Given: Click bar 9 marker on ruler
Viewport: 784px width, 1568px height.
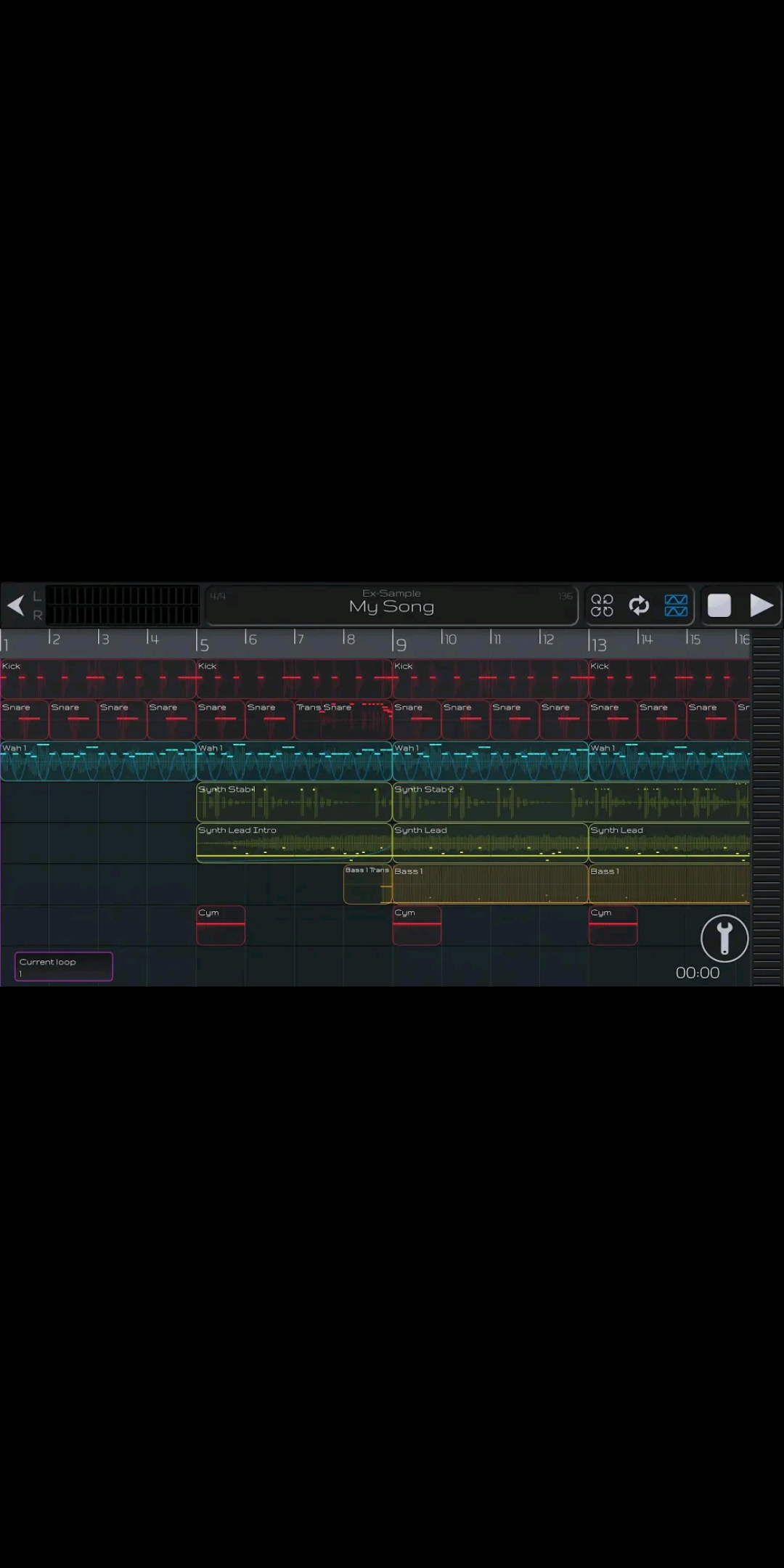Looking at the screenshot, I should pos(400,643).
